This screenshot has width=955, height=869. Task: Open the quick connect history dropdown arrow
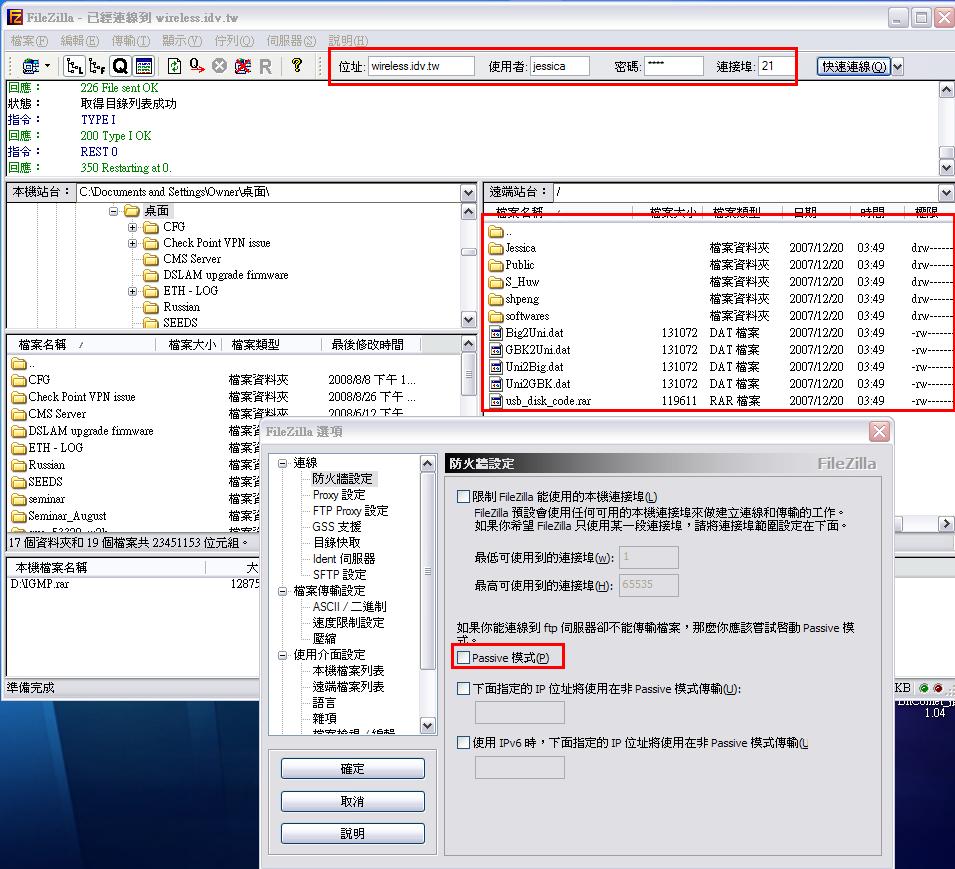click(897, 67)
